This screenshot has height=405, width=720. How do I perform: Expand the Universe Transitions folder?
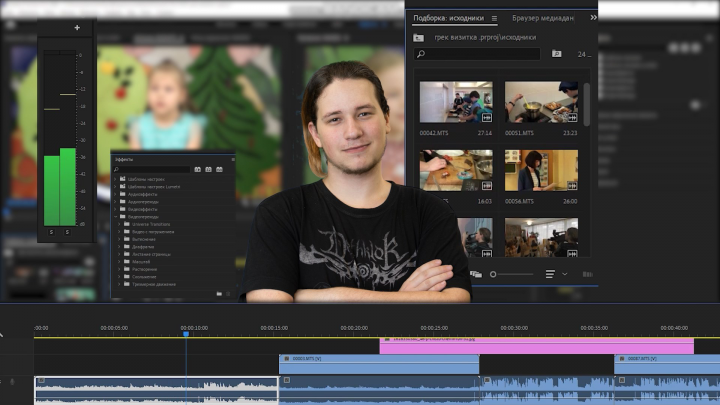pos(119,224)
